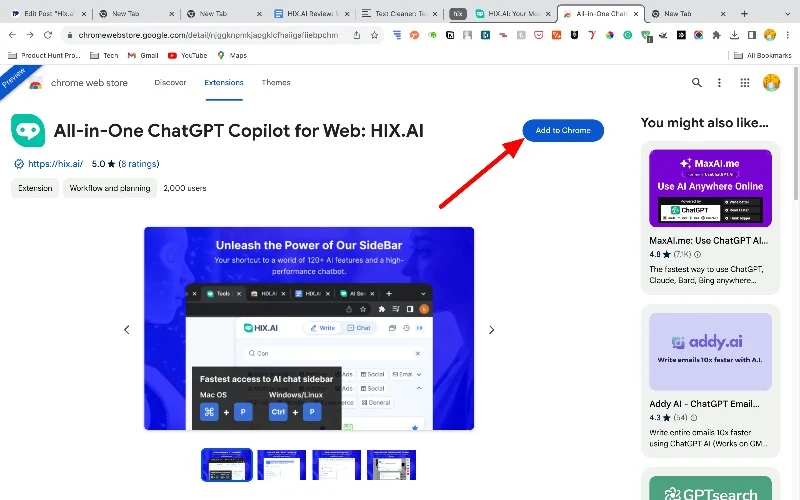Open the Discover tab
The height and width of the screenshot is (500, 800).
(170, 82)
